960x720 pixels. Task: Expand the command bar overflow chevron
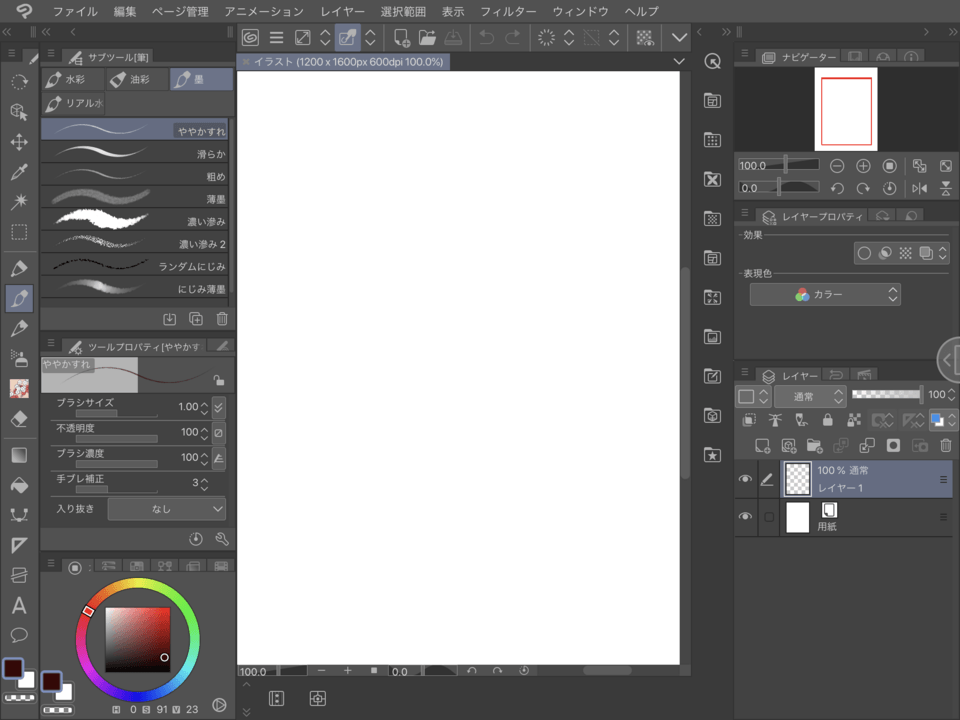click(x=679, y=37)
